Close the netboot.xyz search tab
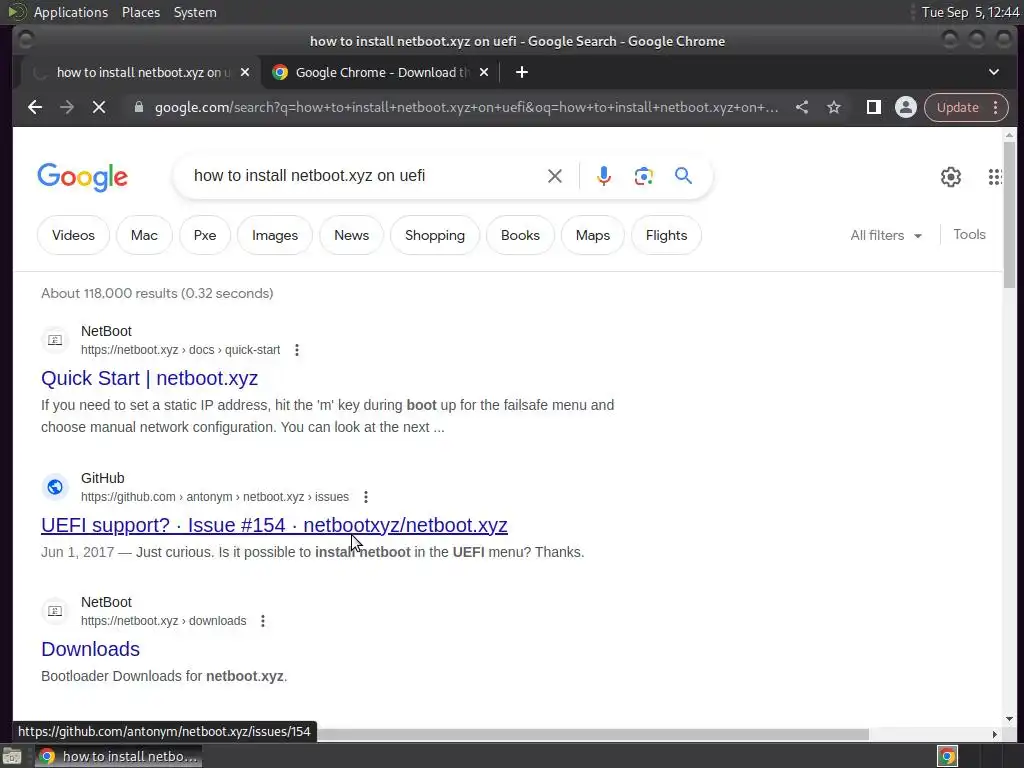Viewport: 1024px width, 768px height. (245, 72)
